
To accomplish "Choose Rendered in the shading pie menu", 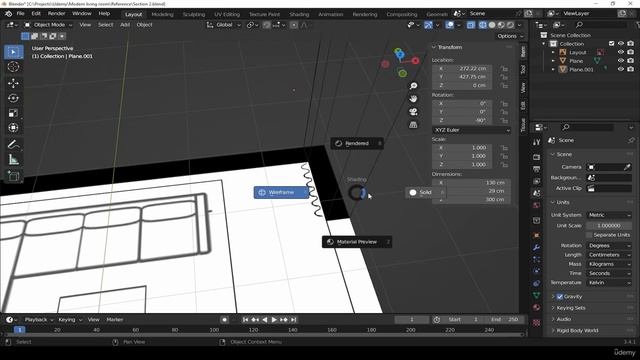I will (357, 143).
